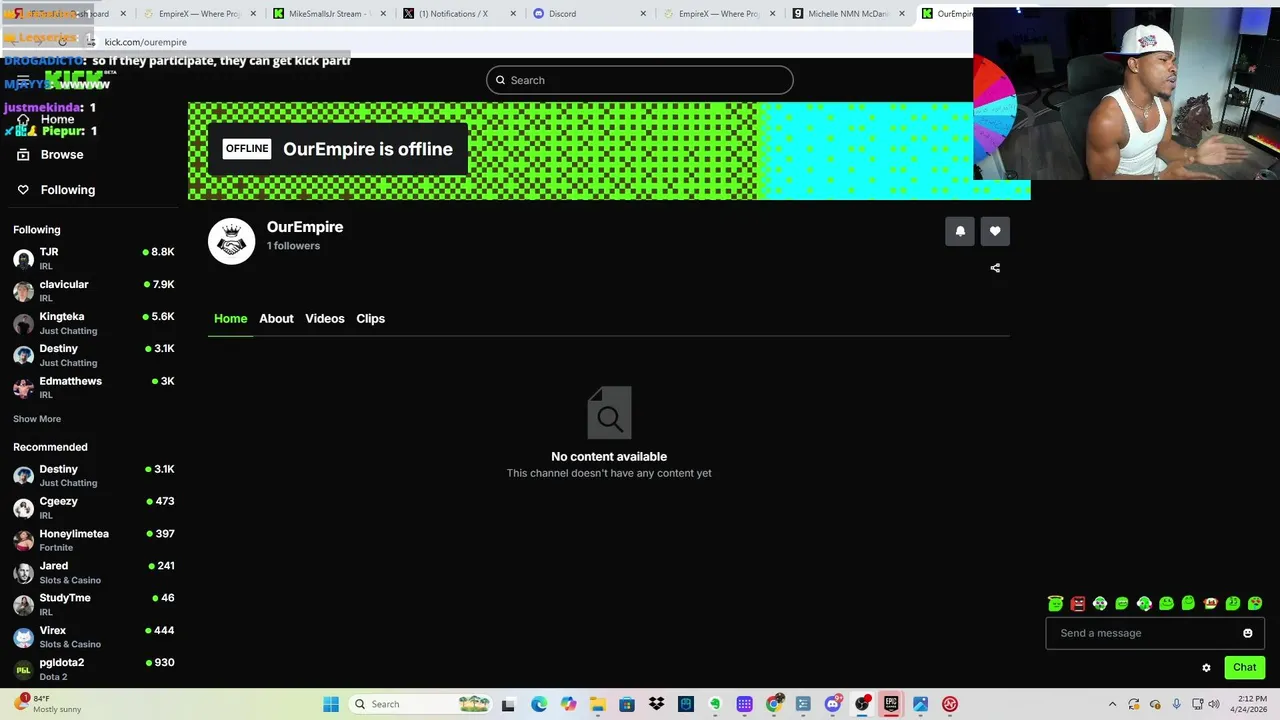Close the Discord browser tab
Screen dimensions: 1280x720
click(643, 14)
